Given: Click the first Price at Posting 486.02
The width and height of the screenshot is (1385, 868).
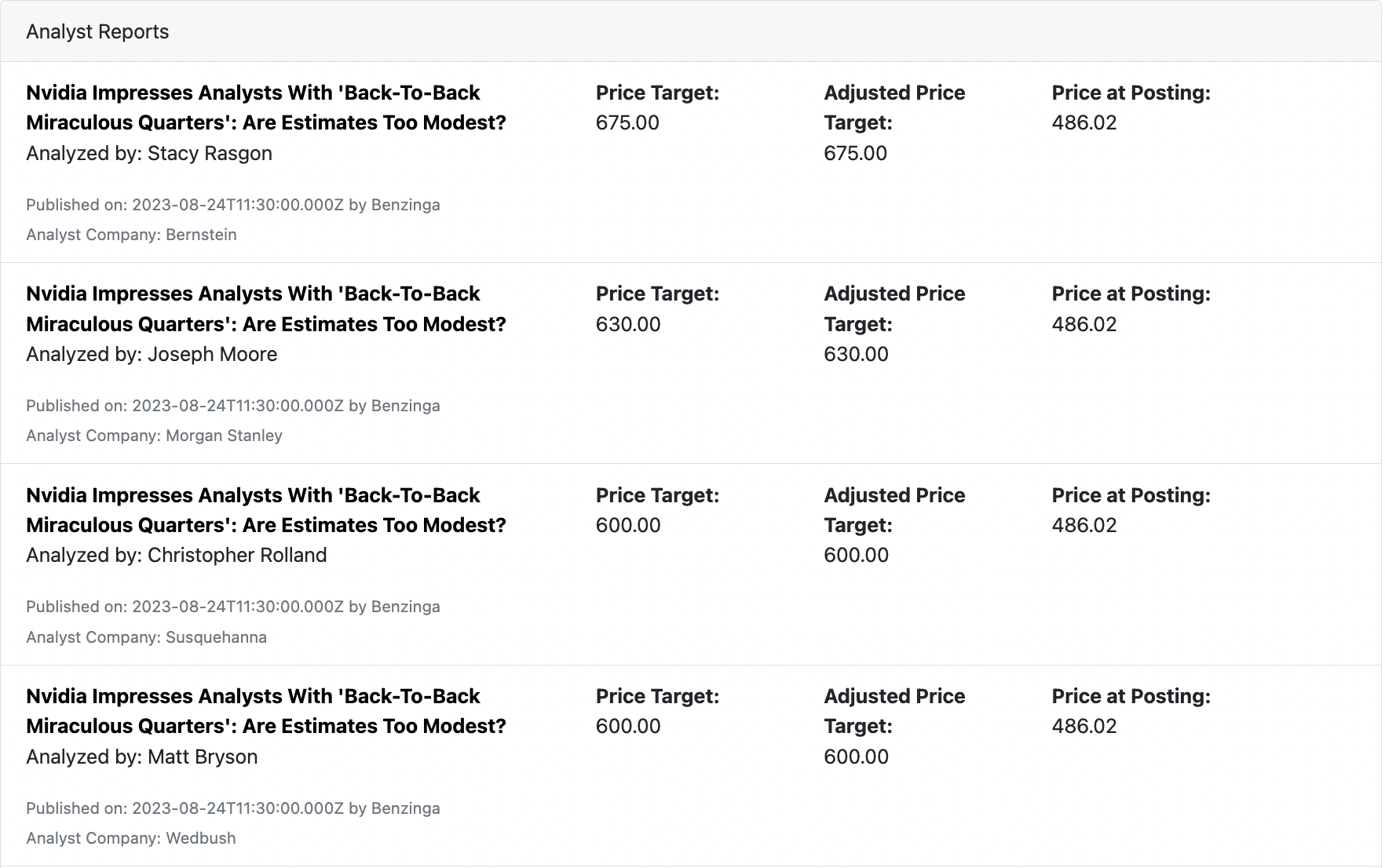Looking at the screenshot, I should 1084,122.
